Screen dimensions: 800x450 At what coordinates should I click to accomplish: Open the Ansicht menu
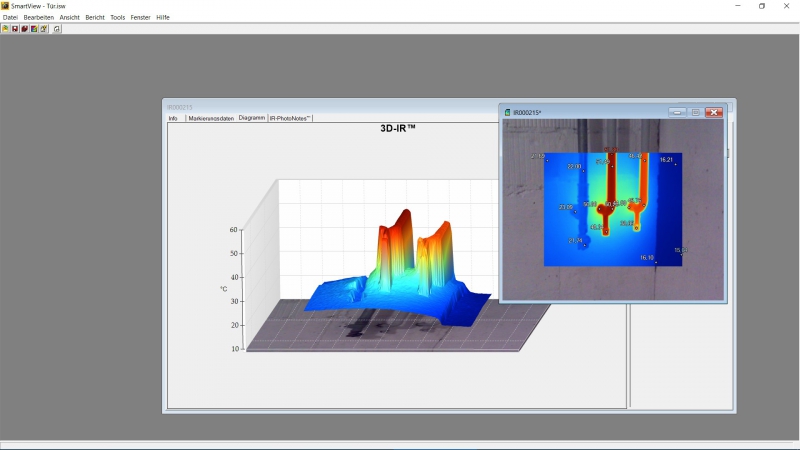coord(70,17)
